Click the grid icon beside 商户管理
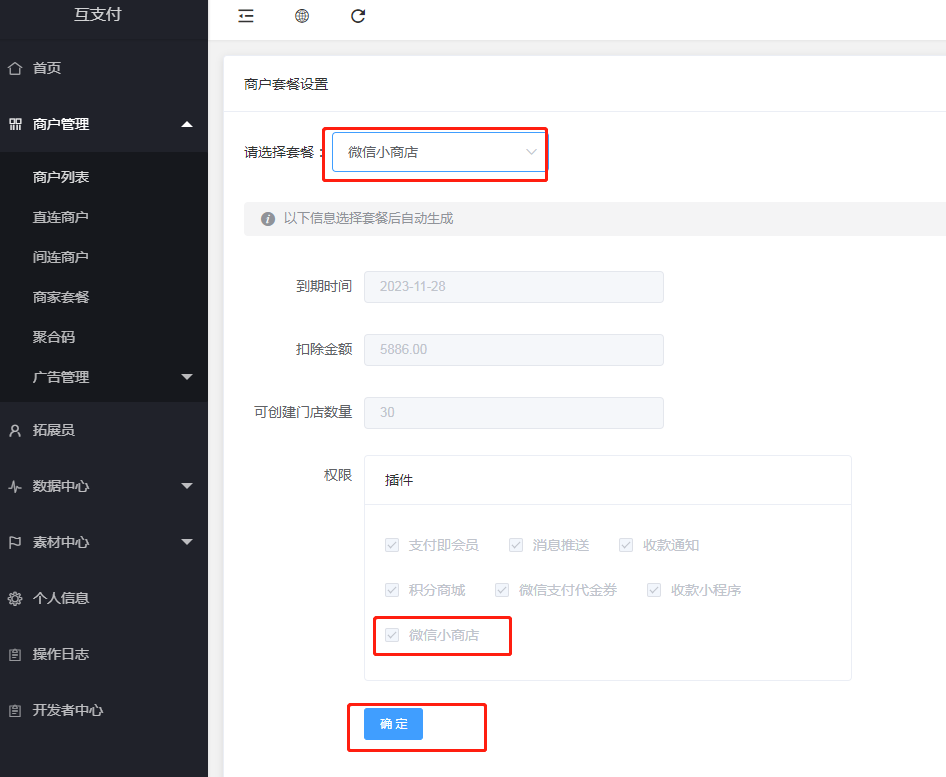 [15, 124]
